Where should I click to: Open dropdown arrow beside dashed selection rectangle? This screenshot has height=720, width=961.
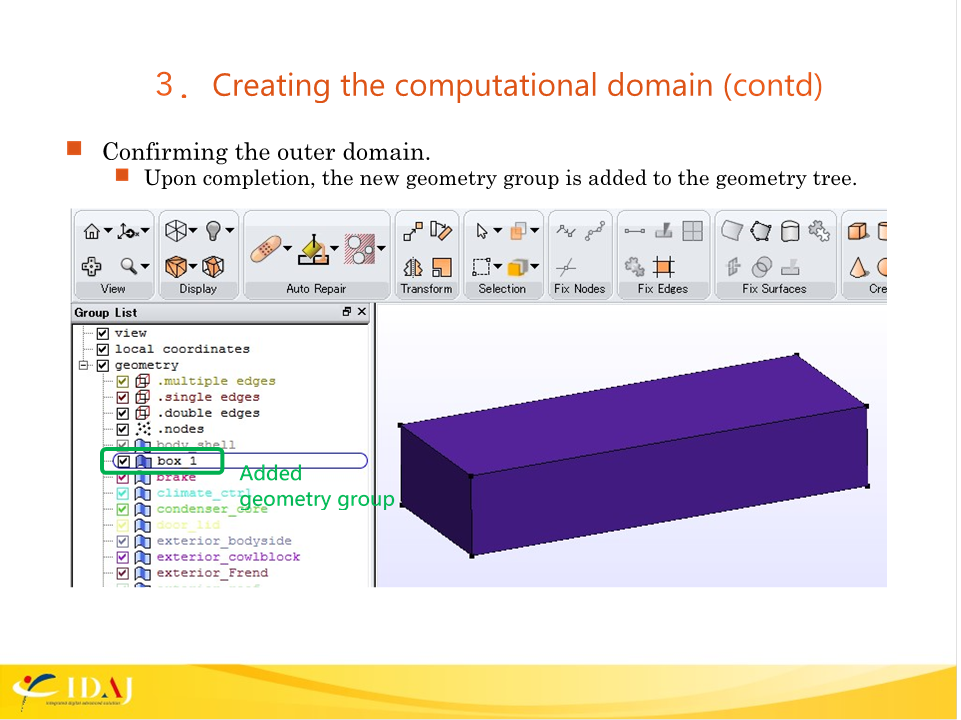[499, 267]
